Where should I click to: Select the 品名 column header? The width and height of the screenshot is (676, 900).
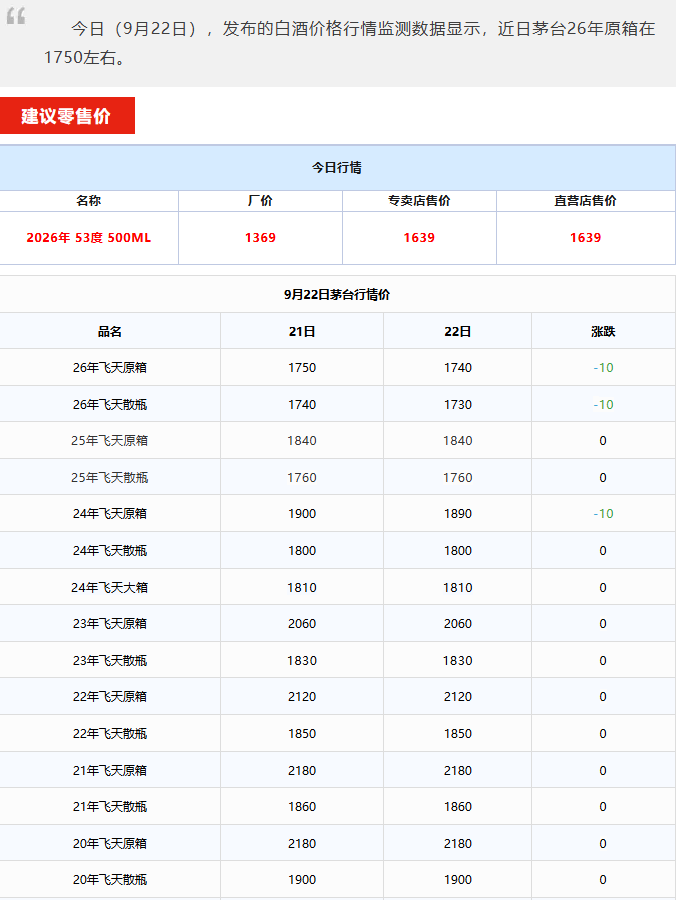(110, 331)
